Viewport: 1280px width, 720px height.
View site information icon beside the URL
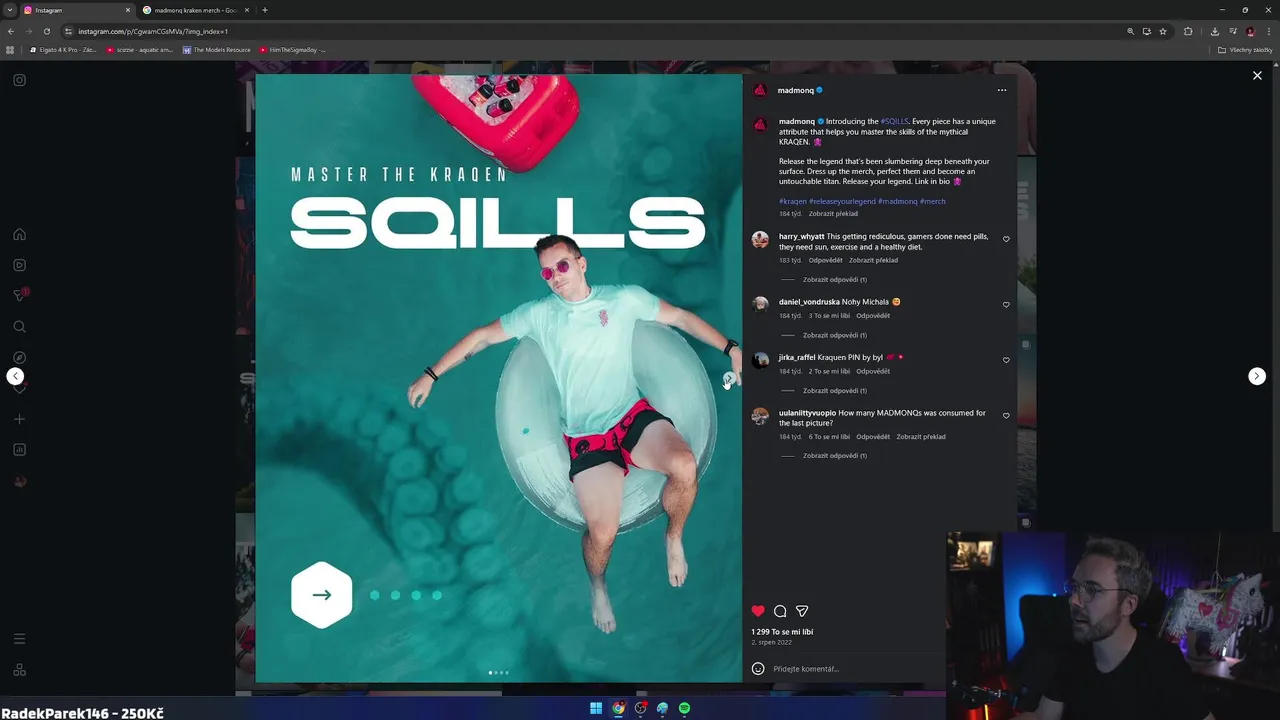(68, 31)
